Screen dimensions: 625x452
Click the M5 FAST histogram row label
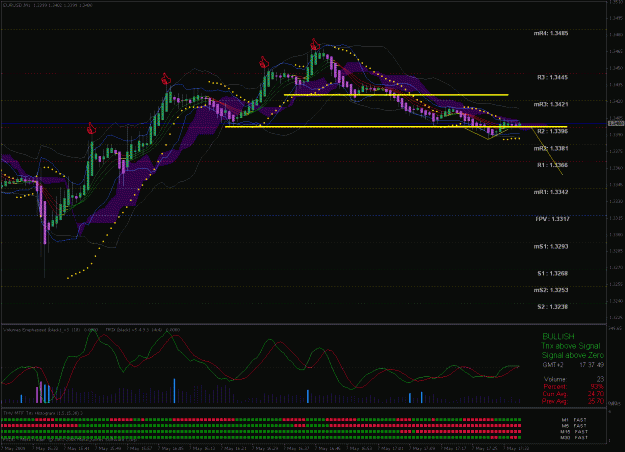click(574, 426)
